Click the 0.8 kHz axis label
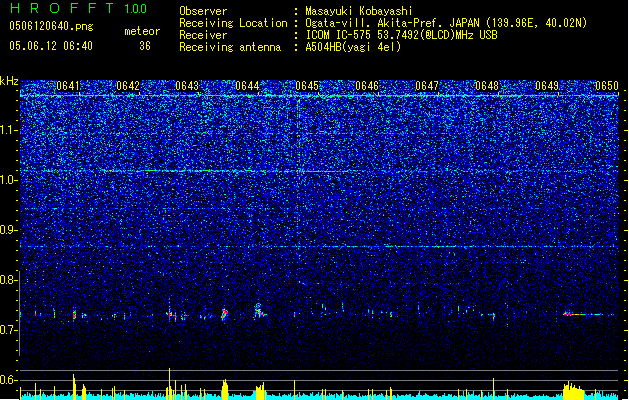 tap(8, 280)
